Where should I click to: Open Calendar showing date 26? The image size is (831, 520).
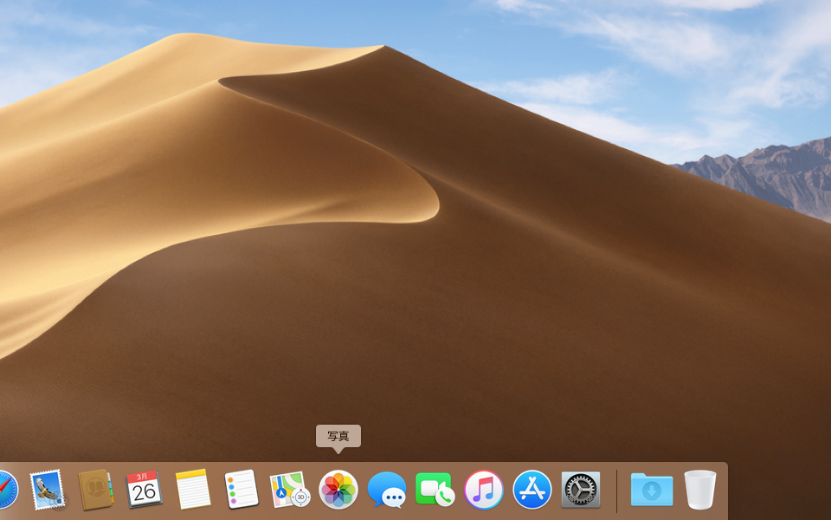point(144,490)
